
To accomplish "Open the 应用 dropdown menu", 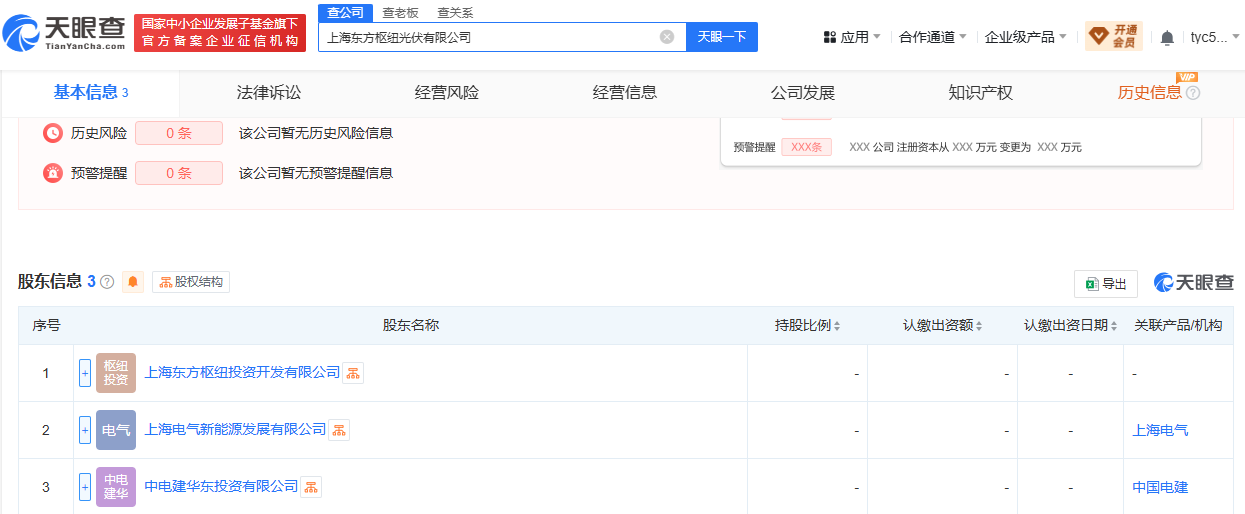I will pyautogui.click(x=852, y=37).
